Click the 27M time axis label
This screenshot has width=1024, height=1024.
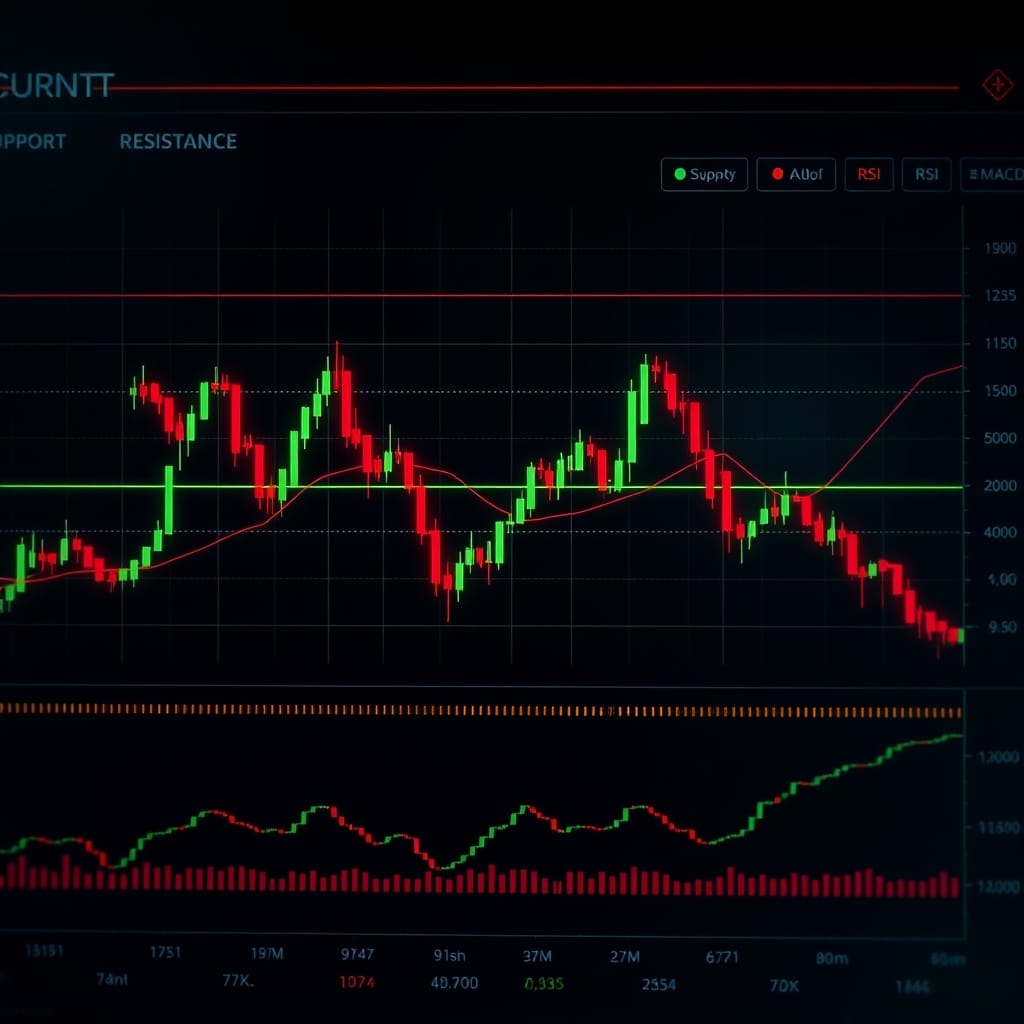(x=624, y=957)
